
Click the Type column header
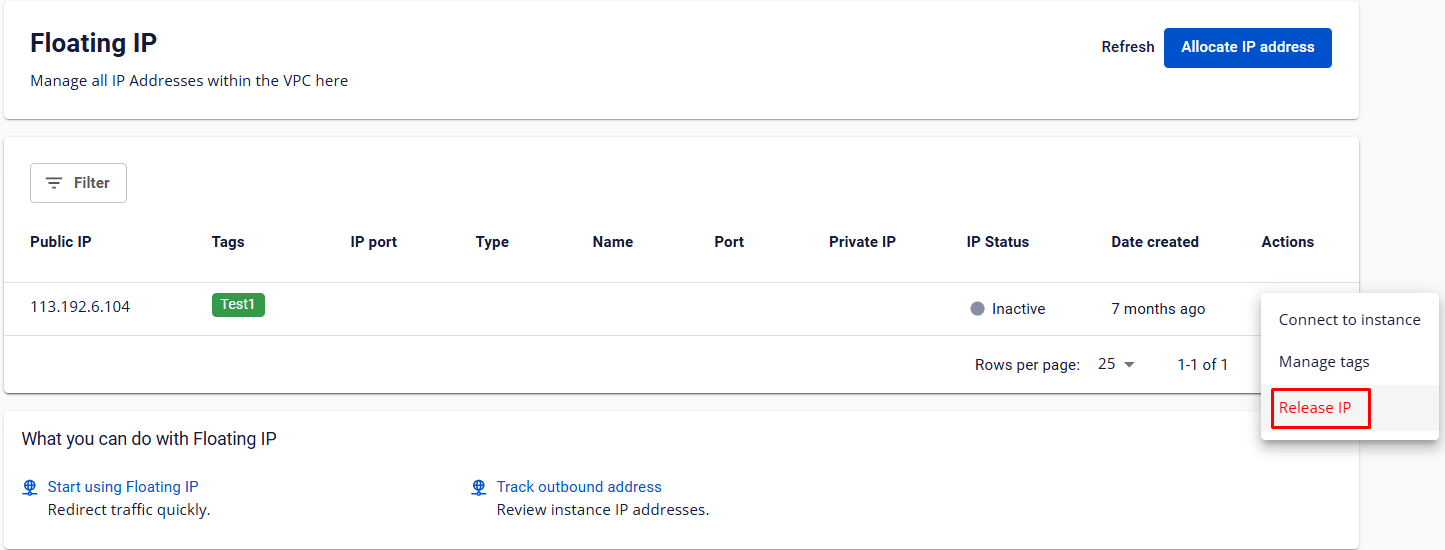tap(492, 242)
